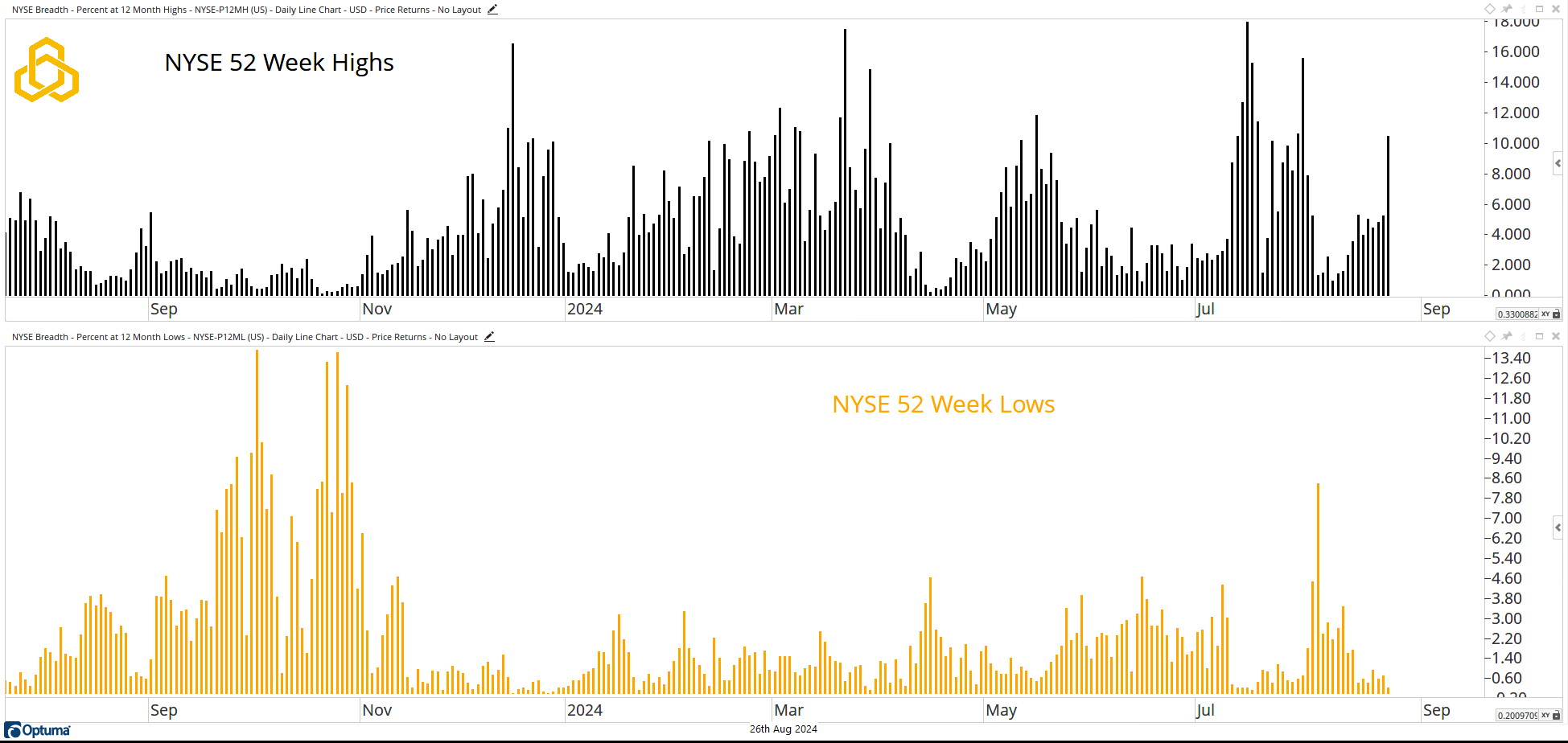Viewport: 1568px width, 743px height.
Task: Toggle XY scaling mode on the Highs chart
Action: (x=1545, y=314)
